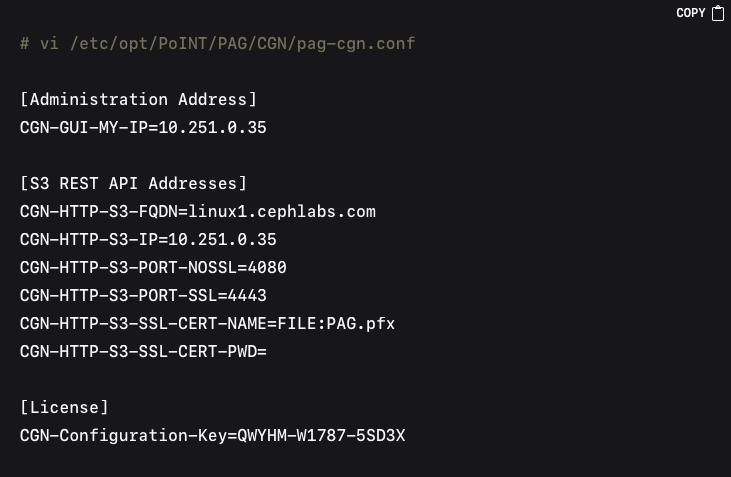The image size is (731, 477).
Task: Click the CGN-HTTP-S3-PORT-SSL=4443 line
Action: tap(143, 295)
